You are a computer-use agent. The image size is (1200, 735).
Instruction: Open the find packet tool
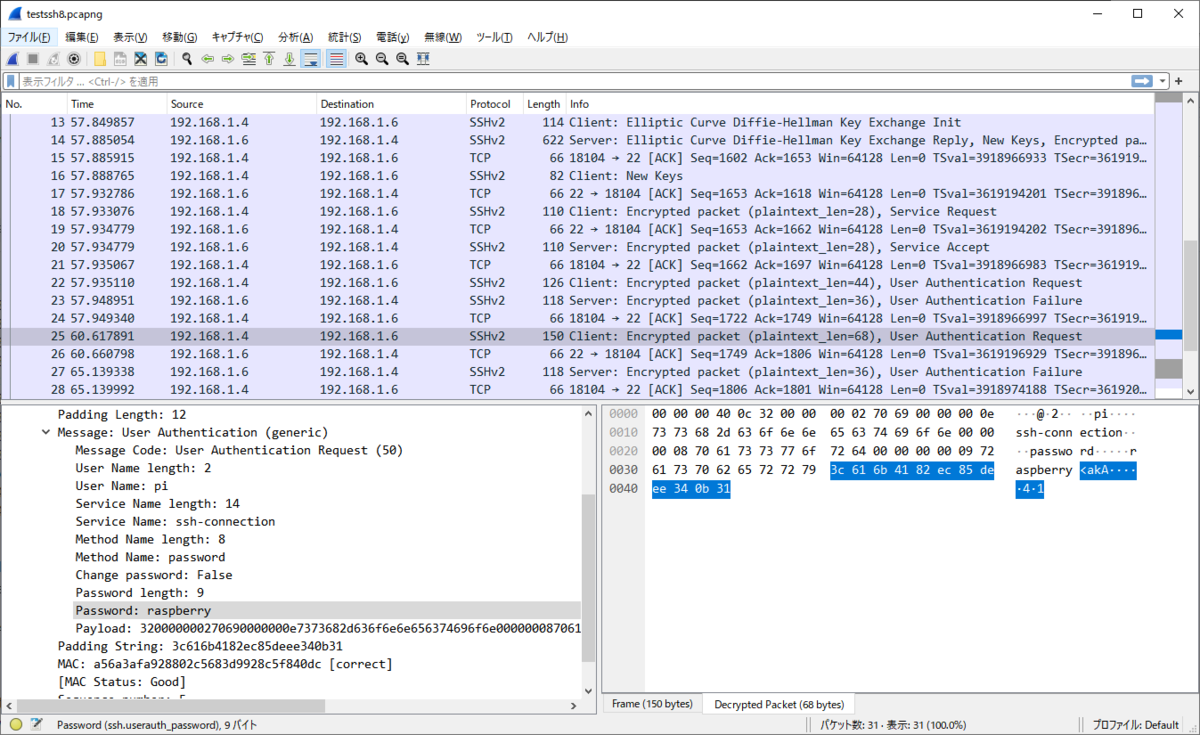pyautogui.click(x=188, y=58)
